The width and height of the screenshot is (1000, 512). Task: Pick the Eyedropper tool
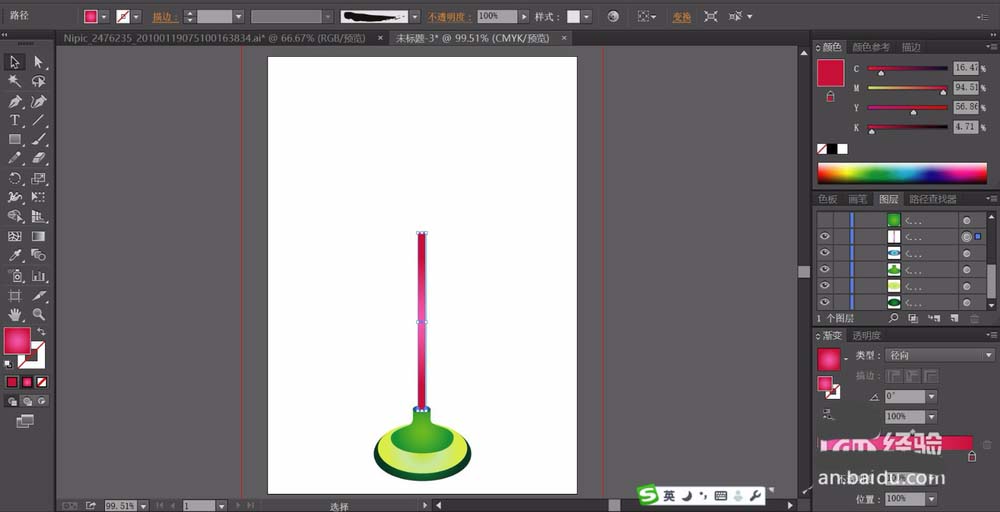pos(14,256)
